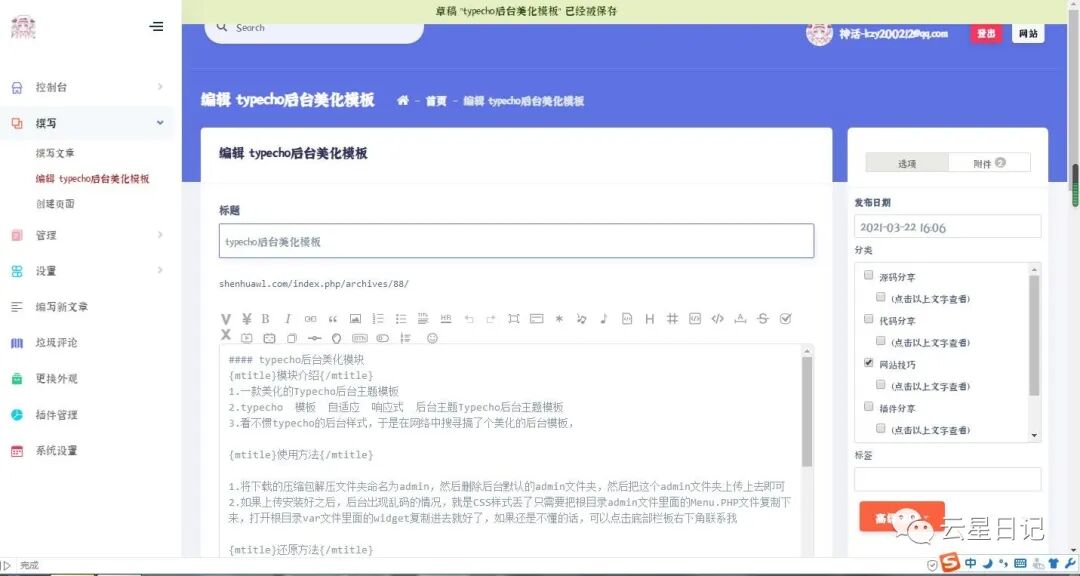Expand the 控制台 sidebar menu
The image size is (1080, 576).
(x=87, y=87)
